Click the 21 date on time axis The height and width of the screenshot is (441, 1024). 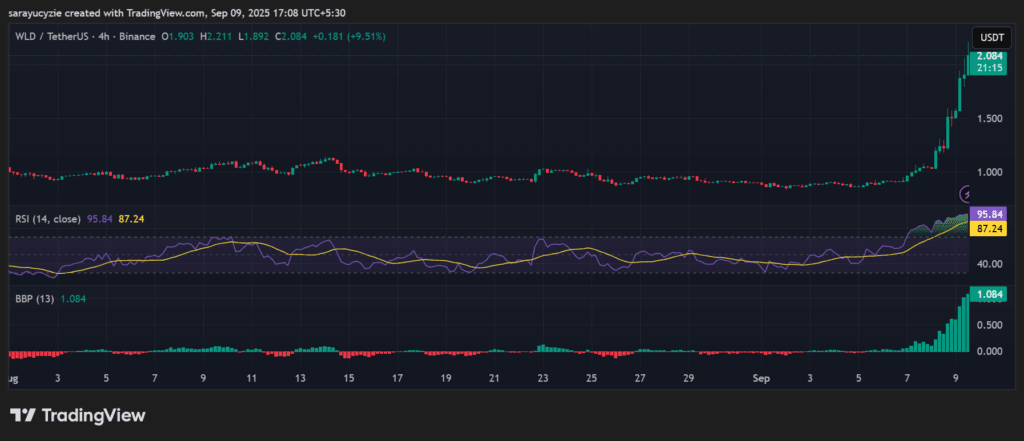(494, 378)
